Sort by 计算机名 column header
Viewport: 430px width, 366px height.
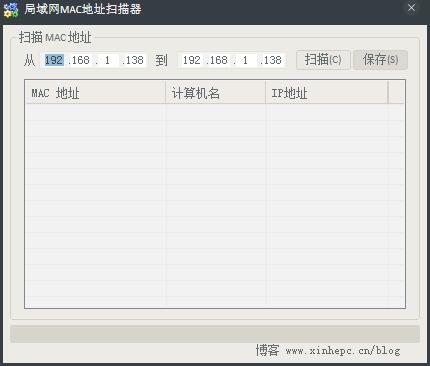(x=216, y=93)
